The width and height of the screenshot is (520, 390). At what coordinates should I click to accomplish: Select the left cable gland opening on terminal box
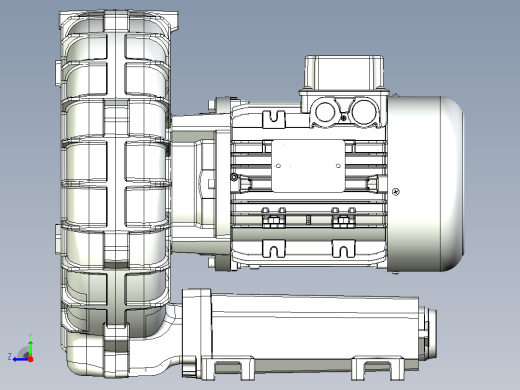(x=325, y=112)
